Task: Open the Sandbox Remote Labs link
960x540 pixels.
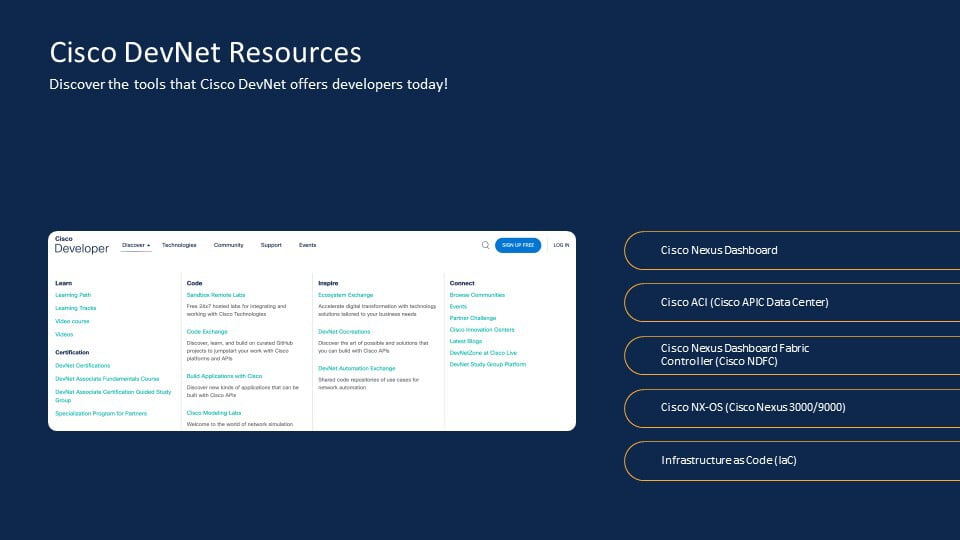Action: tap(216, 295)
